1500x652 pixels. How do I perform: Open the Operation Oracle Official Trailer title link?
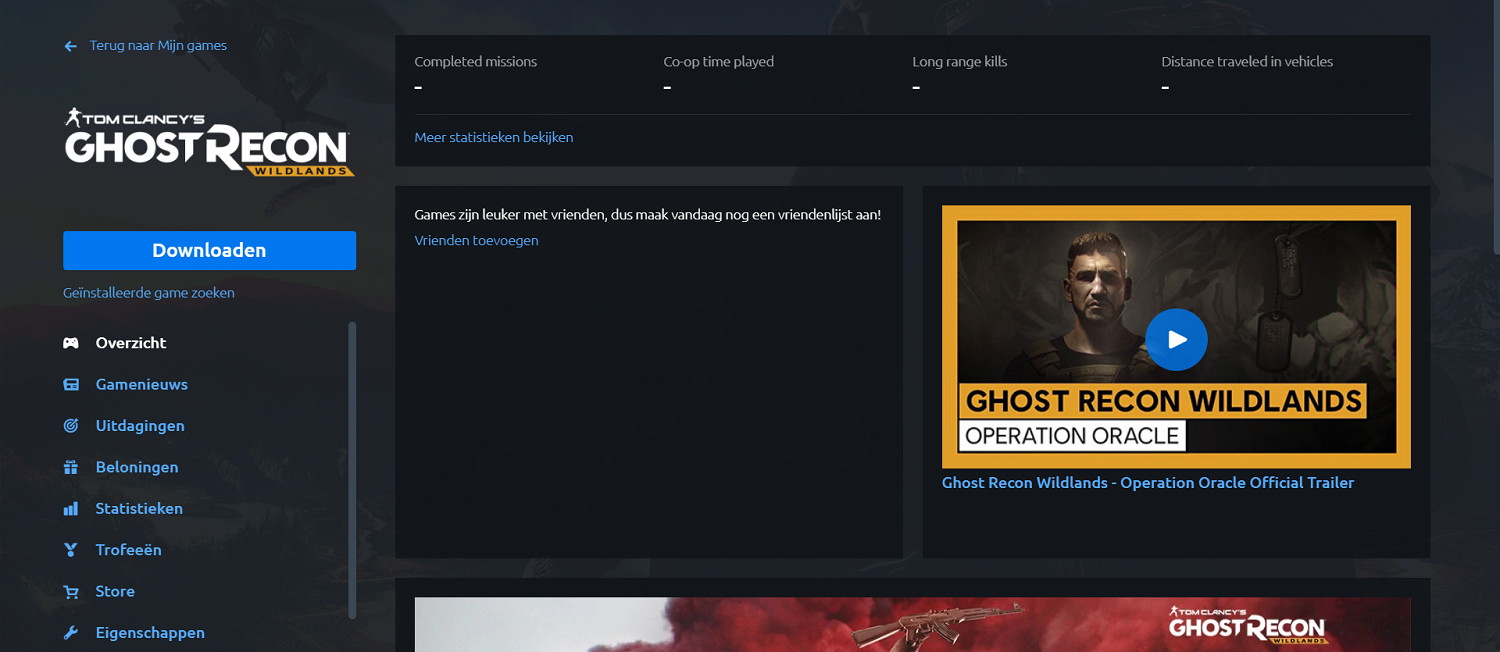click(1147, 483)
